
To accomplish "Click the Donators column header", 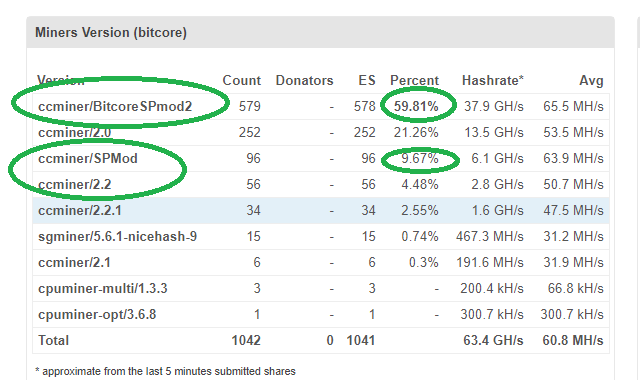I will 304,80.
